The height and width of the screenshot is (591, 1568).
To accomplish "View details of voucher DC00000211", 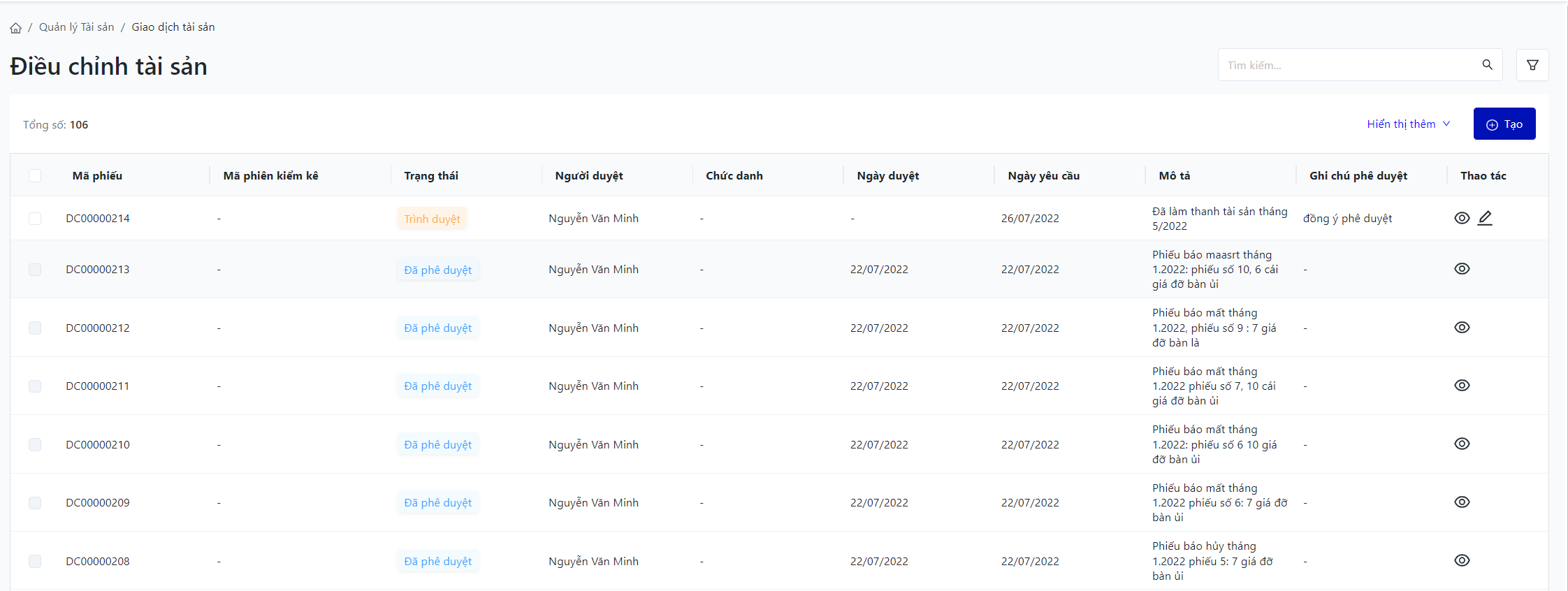I will pos(1462,386).
